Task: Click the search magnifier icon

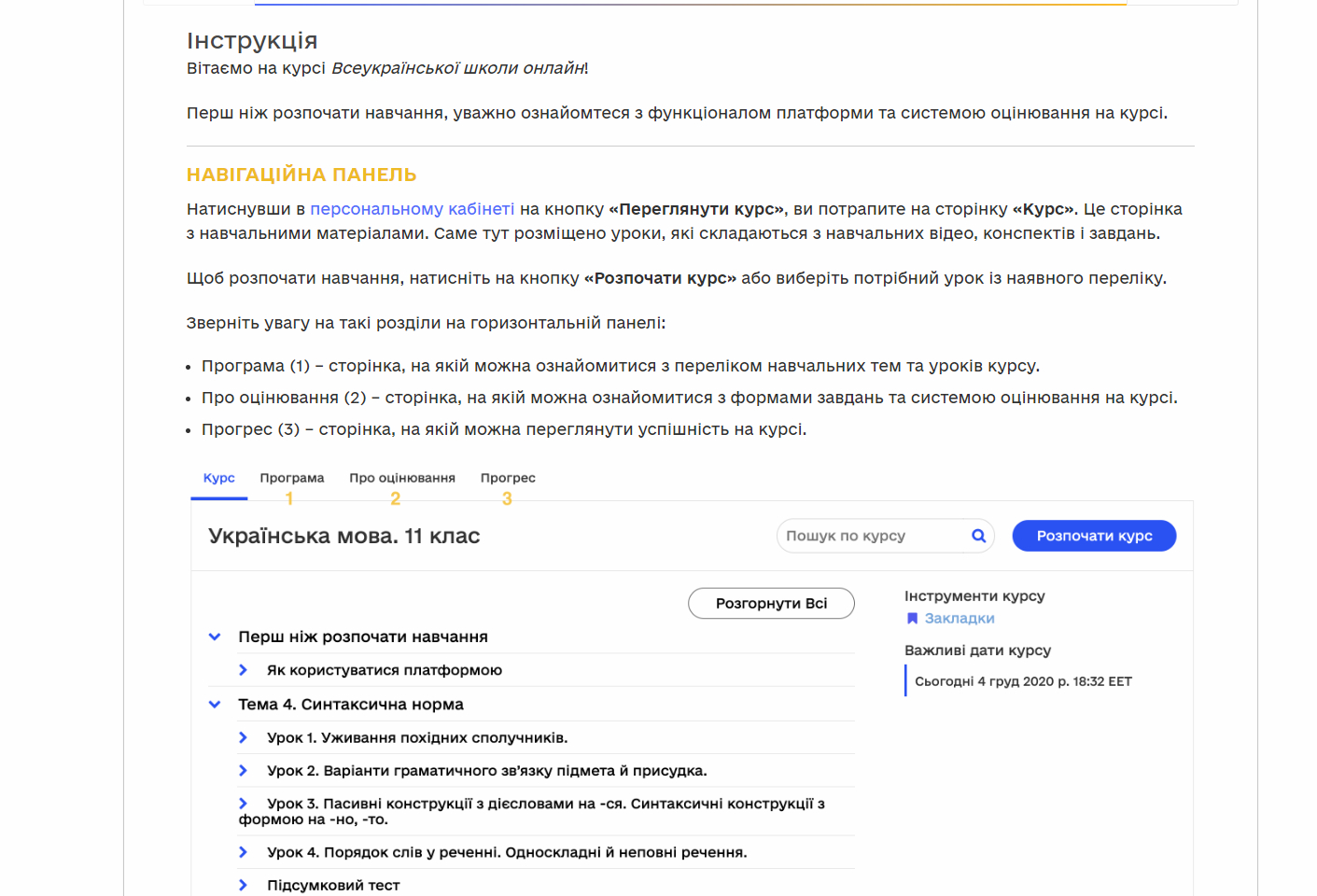Action: pos(978,536)
